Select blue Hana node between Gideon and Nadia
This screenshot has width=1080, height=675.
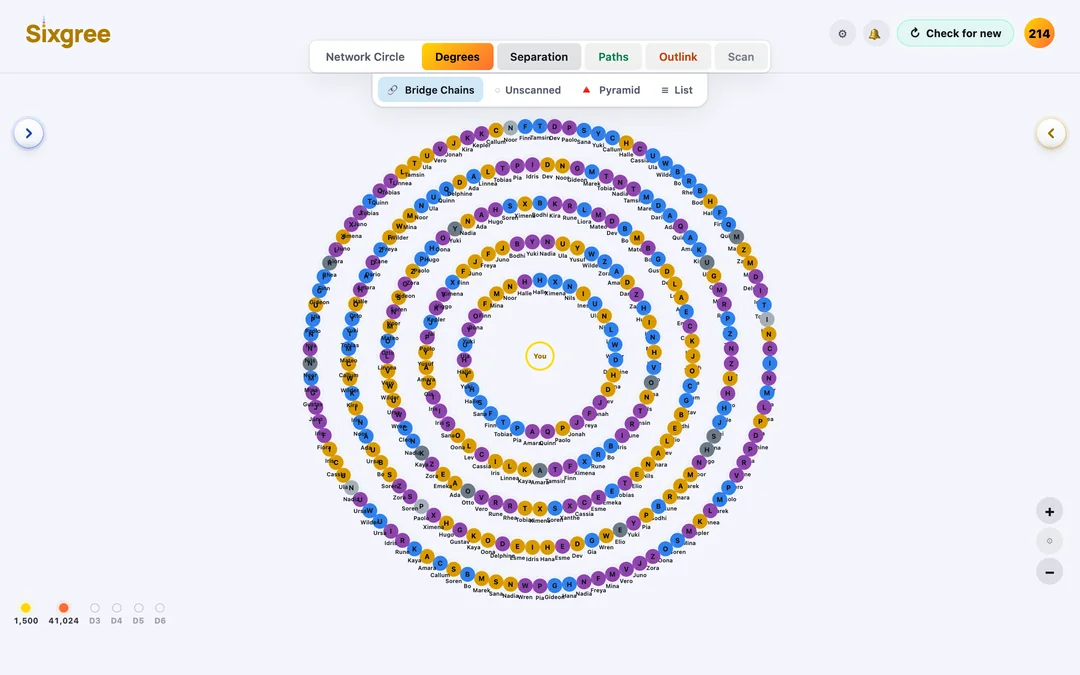[x=569, y=584]
